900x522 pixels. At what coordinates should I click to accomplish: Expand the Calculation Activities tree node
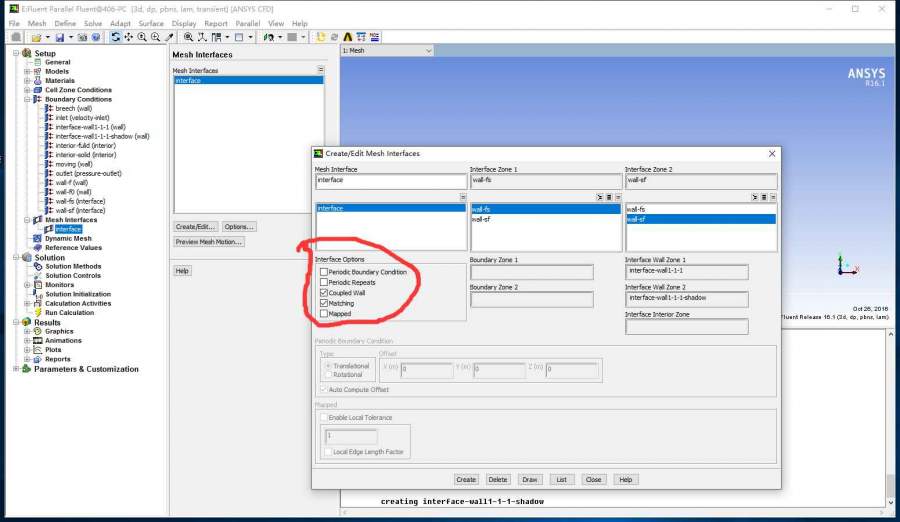point(27,303)
